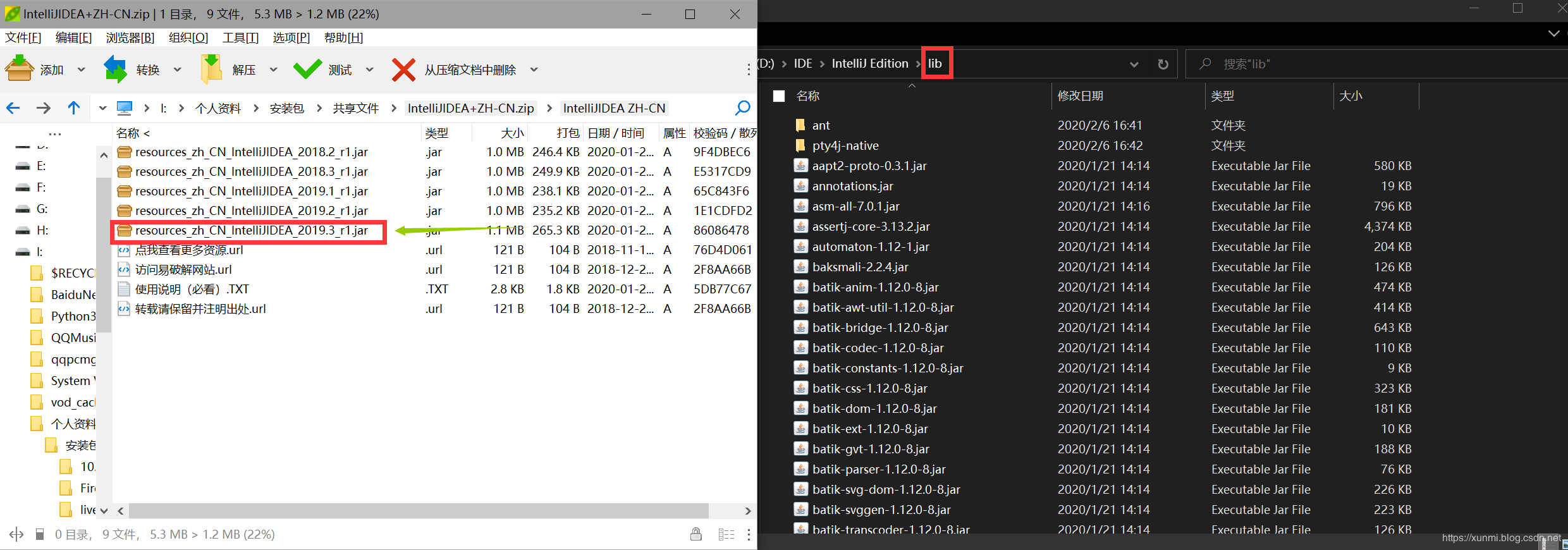Open the Convert (转换) dropdown arrow
The height and width of the screenshot is (550, 1568).
178,70
